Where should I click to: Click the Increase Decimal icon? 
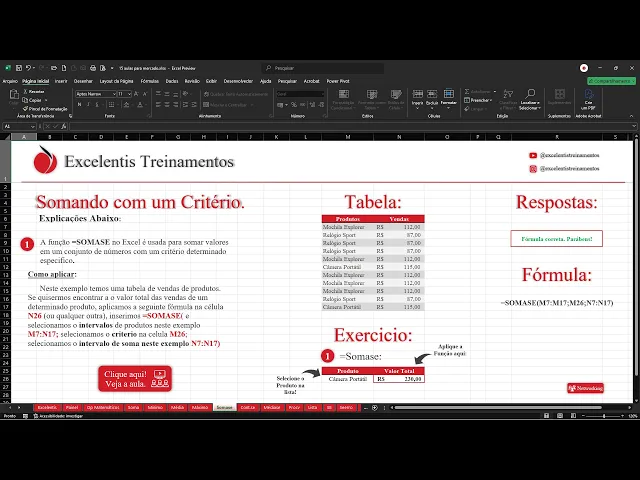pyautogui.click(x=312, y=105)
